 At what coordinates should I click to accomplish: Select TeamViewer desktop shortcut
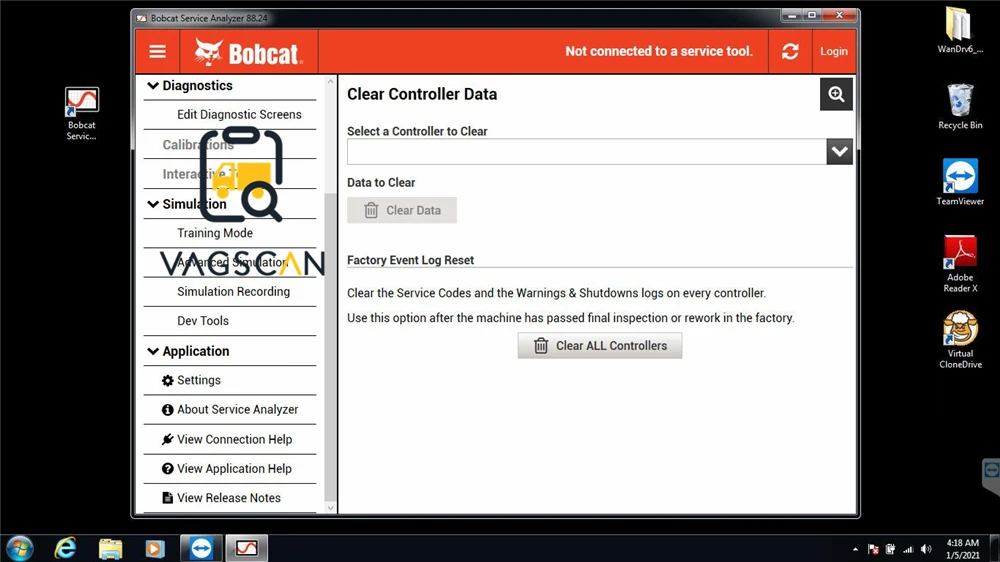960,182
